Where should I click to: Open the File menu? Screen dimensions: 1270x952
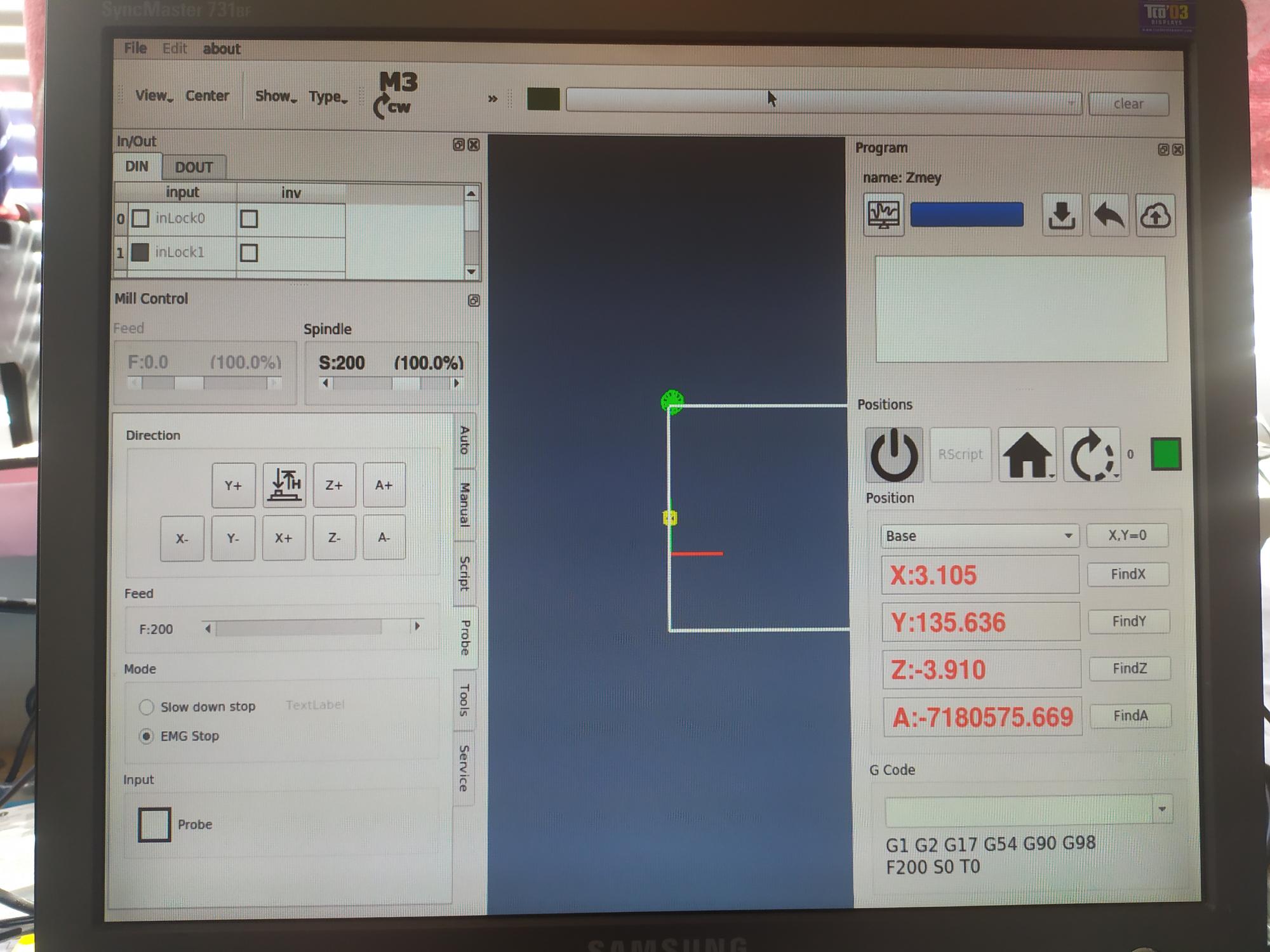point(135,48)
